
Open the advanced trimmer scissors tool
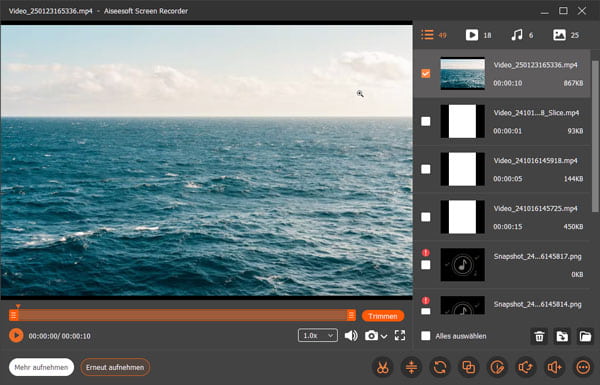click(x=382, y=367)
